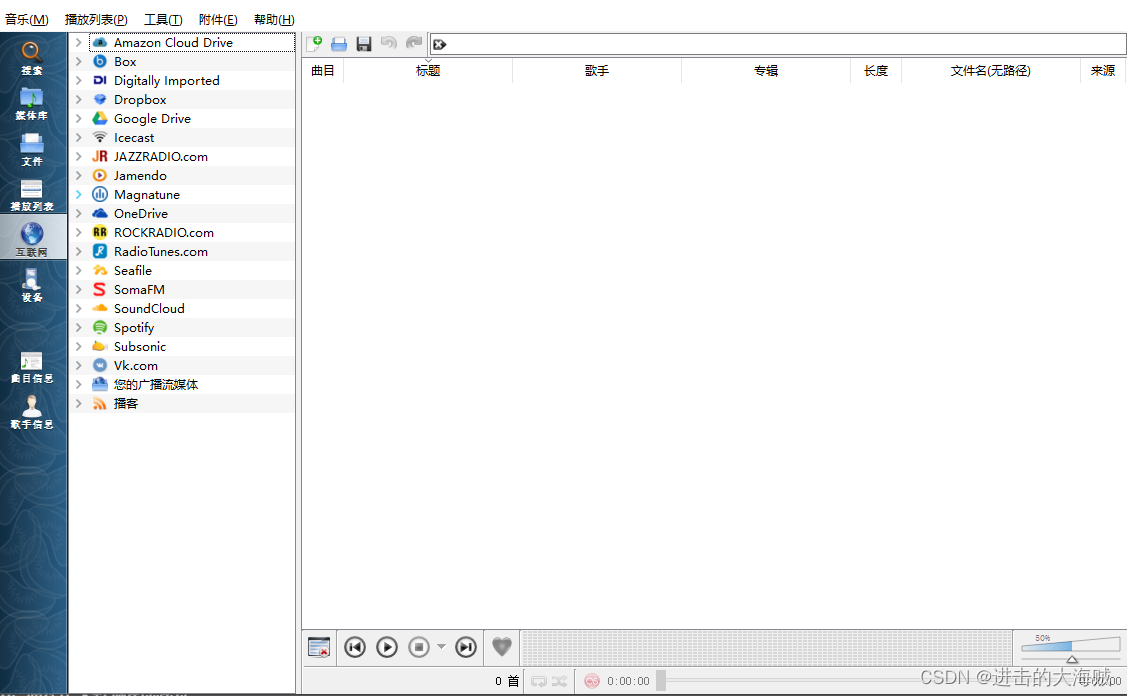Screen dimensions: 1127x696
Task: Open the 曲目信息 song info sidebar tab
Action: pos(32,367)
